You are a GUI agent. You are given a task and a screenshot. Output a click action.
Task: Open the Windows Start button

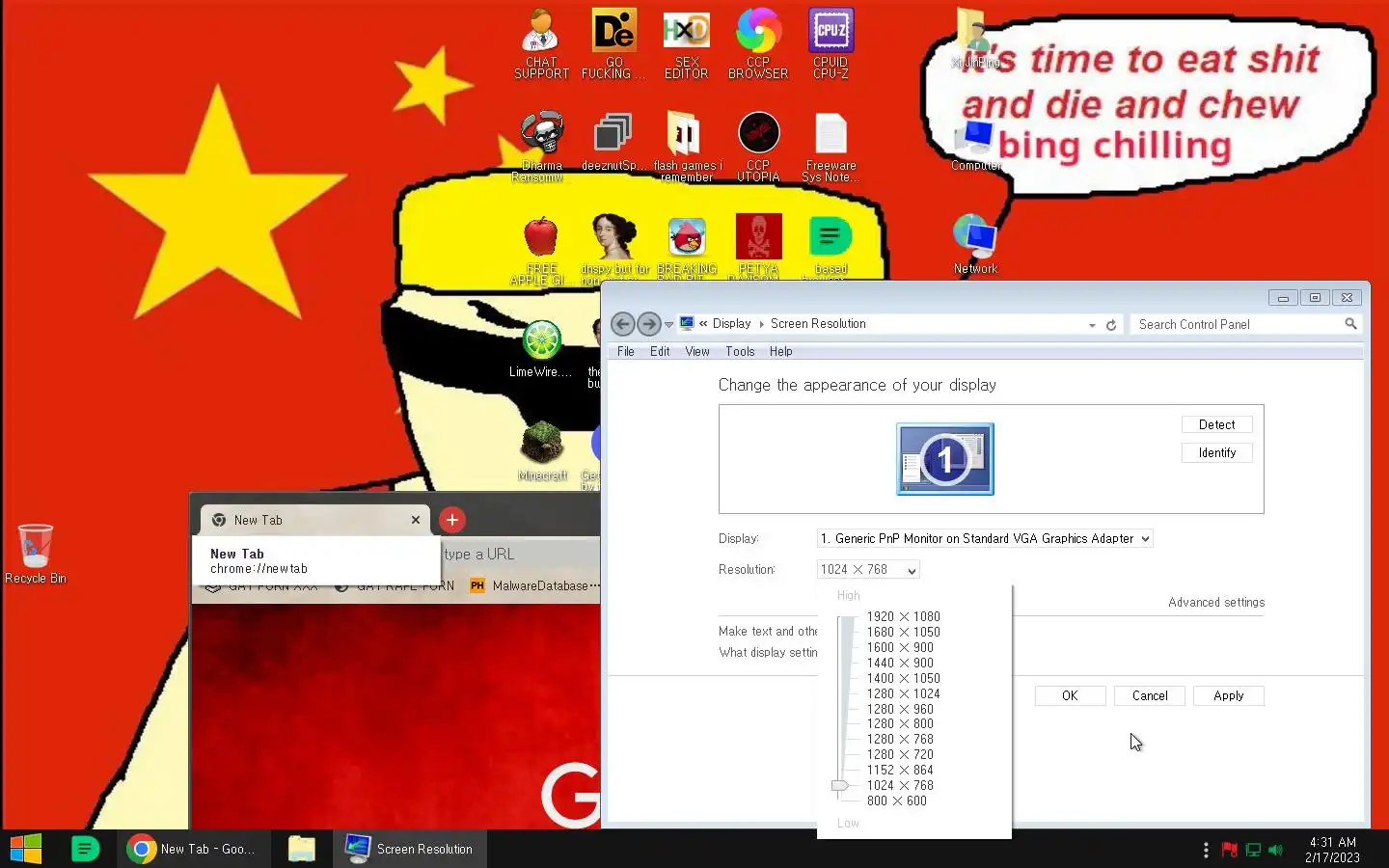[26, 849]
